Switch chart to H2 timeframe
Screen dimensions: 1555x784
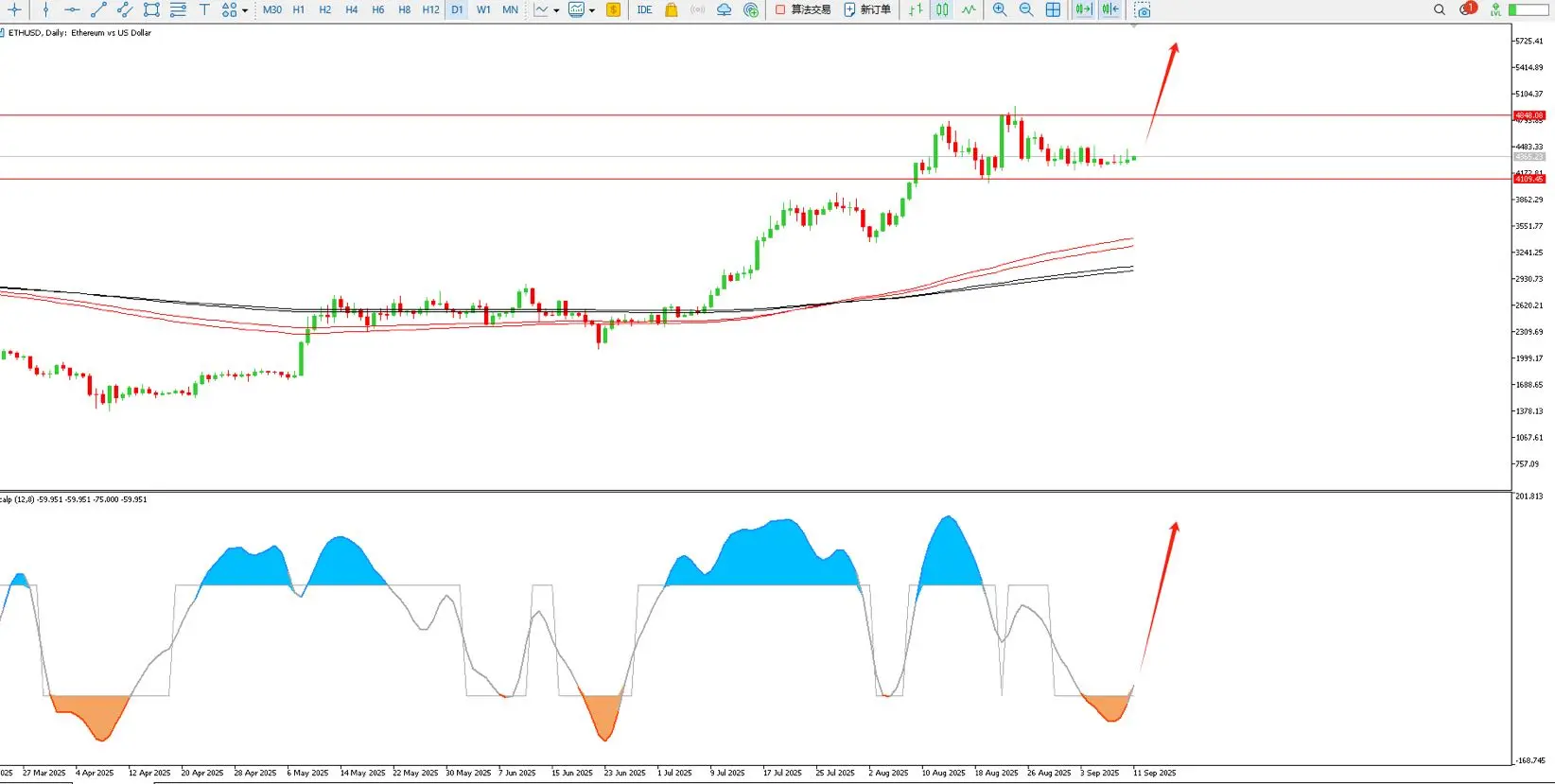325,9
